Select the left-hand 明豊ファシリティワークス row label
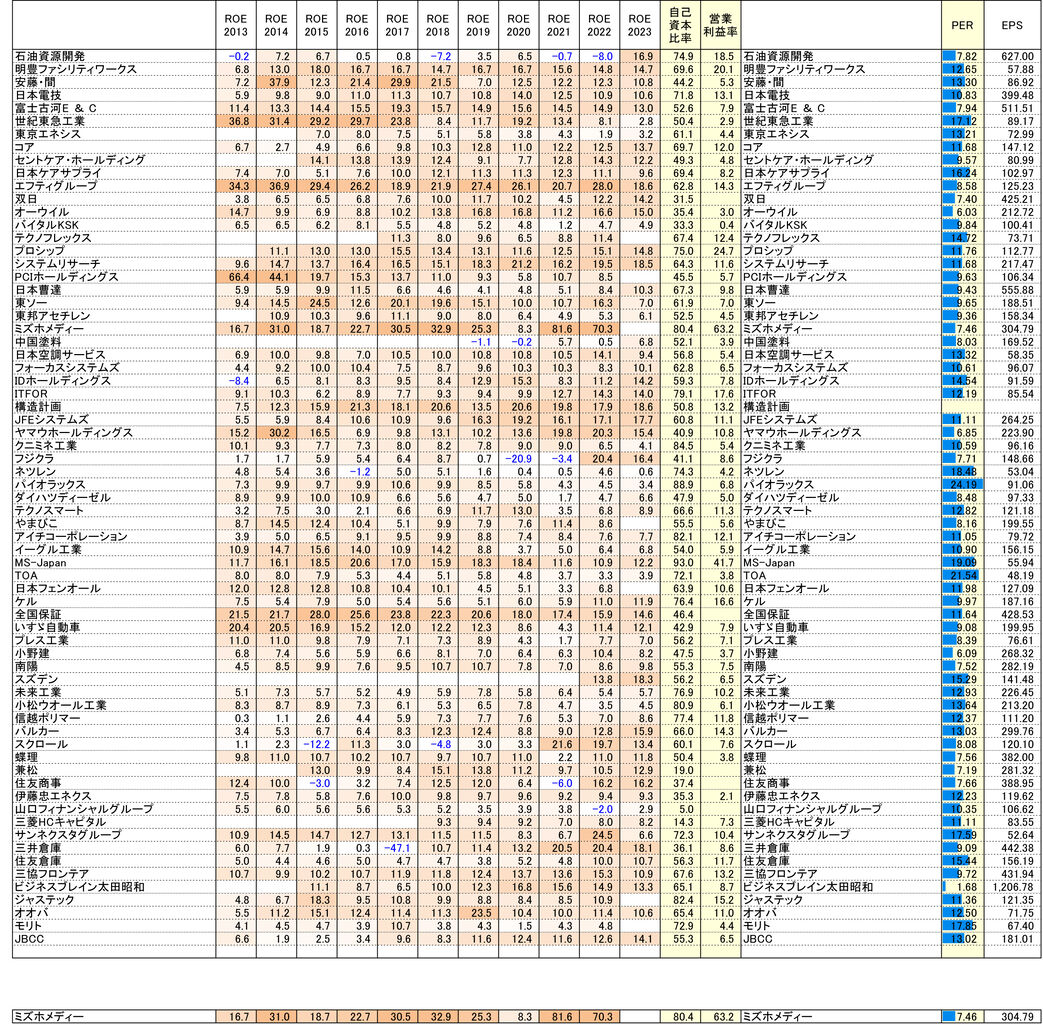 (76, 70)
